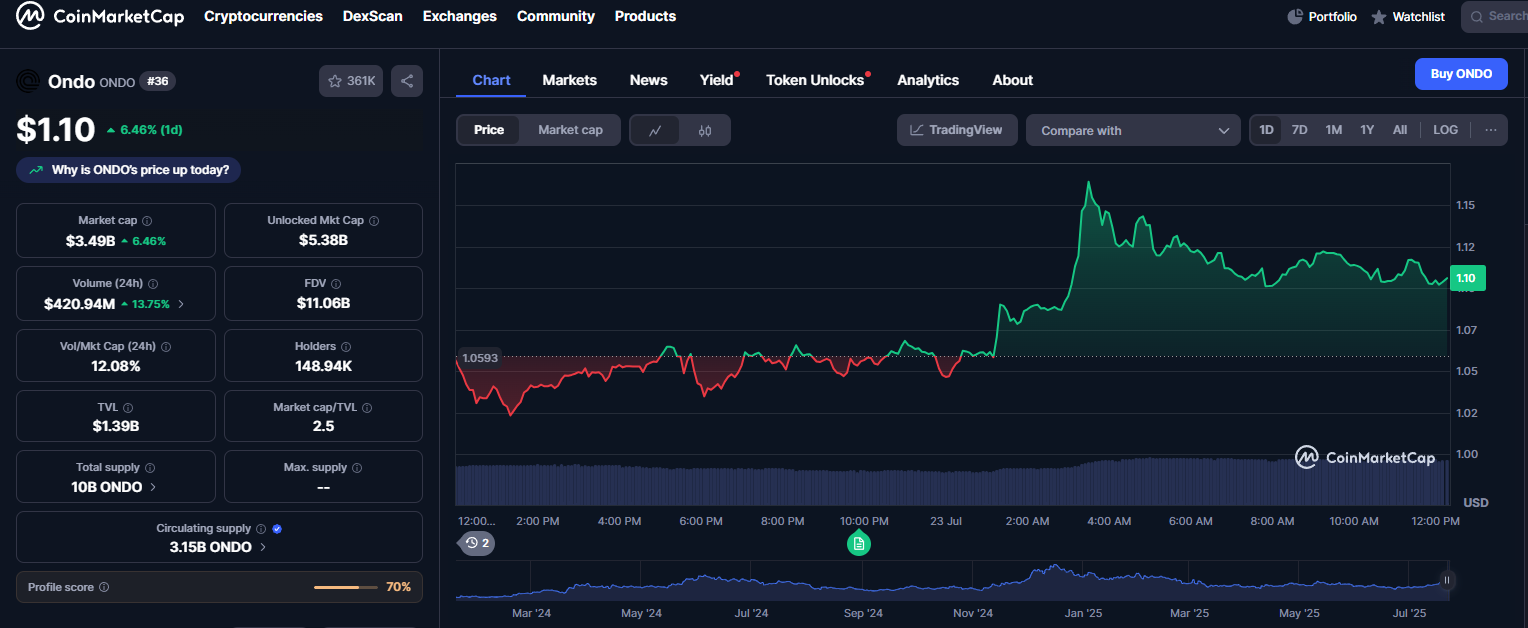Switch to the Yield tab
Image resolution: width=1528 pixels, height=628 pixels.
(x=717, y=80)
